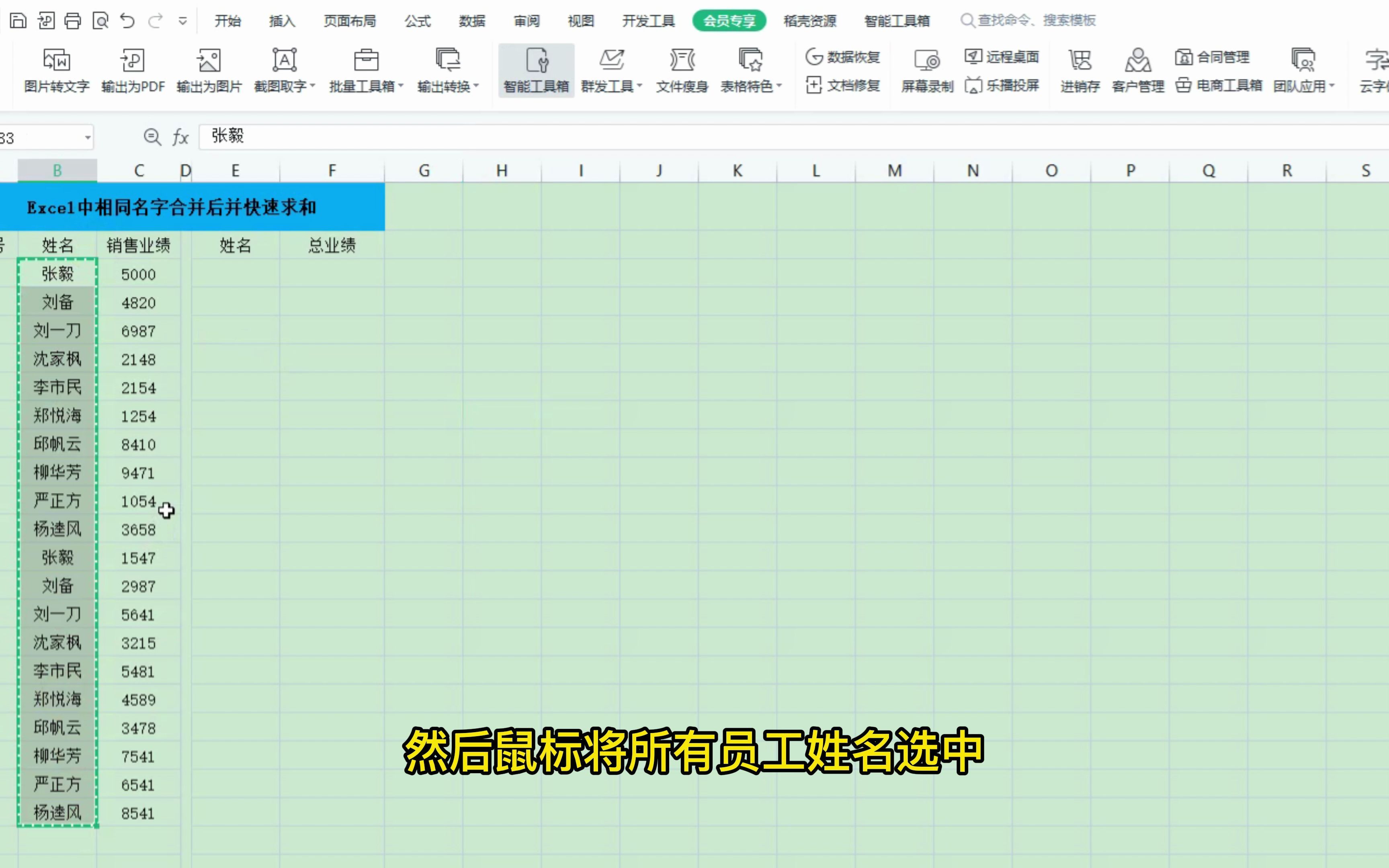Click the Undo arrow icon
Screen dimensions: 1389x868
click(127, 20)
